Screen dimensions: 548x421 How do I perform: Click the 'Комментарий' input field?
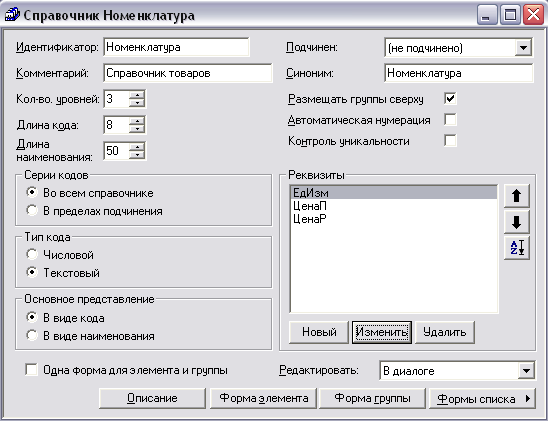click(188, 73)
